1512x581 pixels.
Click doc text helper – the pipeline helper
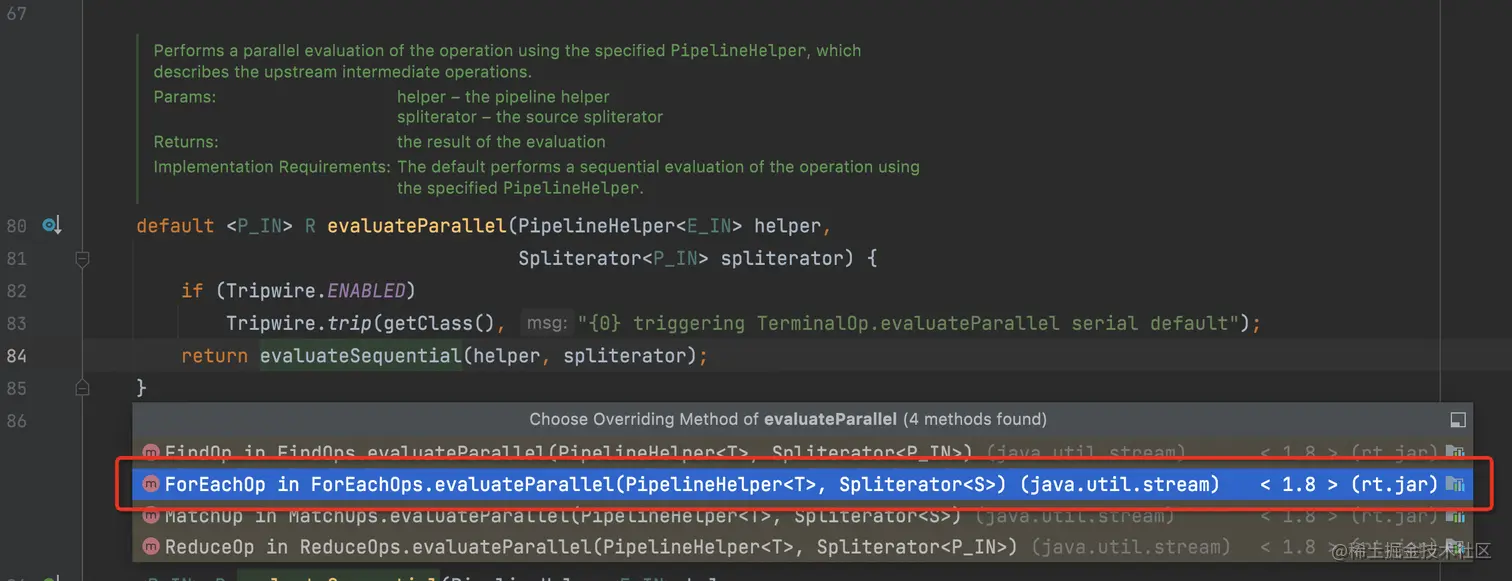pyautogui.click(x=503, y=97)
